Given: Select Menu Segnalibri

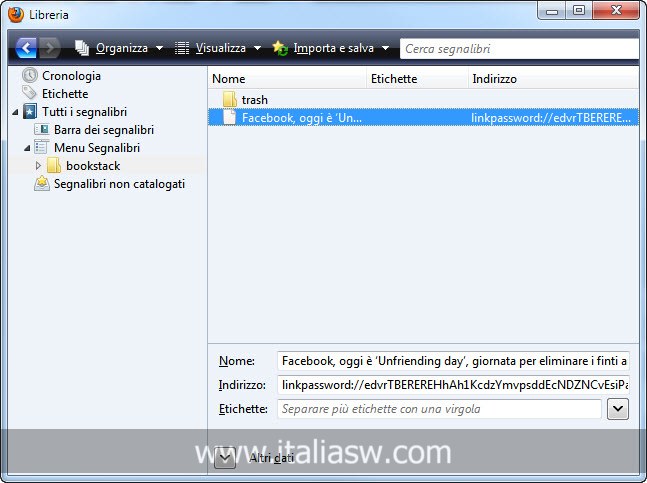Looking at the screenshot, I should tap(97, 148).
